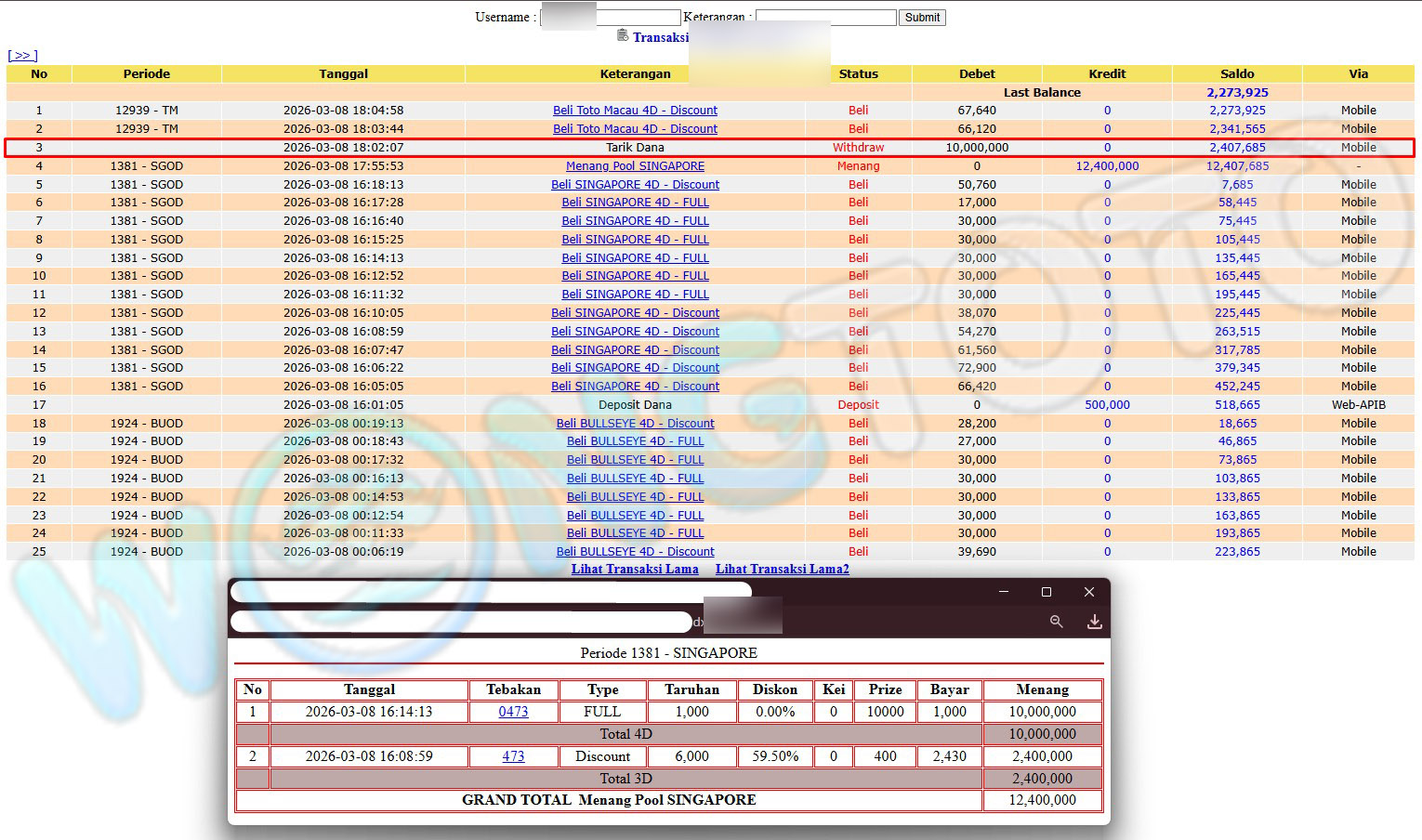1422x840 pixels.
Task: Open Menang Pool SINGAPORE link
Action: click(635, 166)
